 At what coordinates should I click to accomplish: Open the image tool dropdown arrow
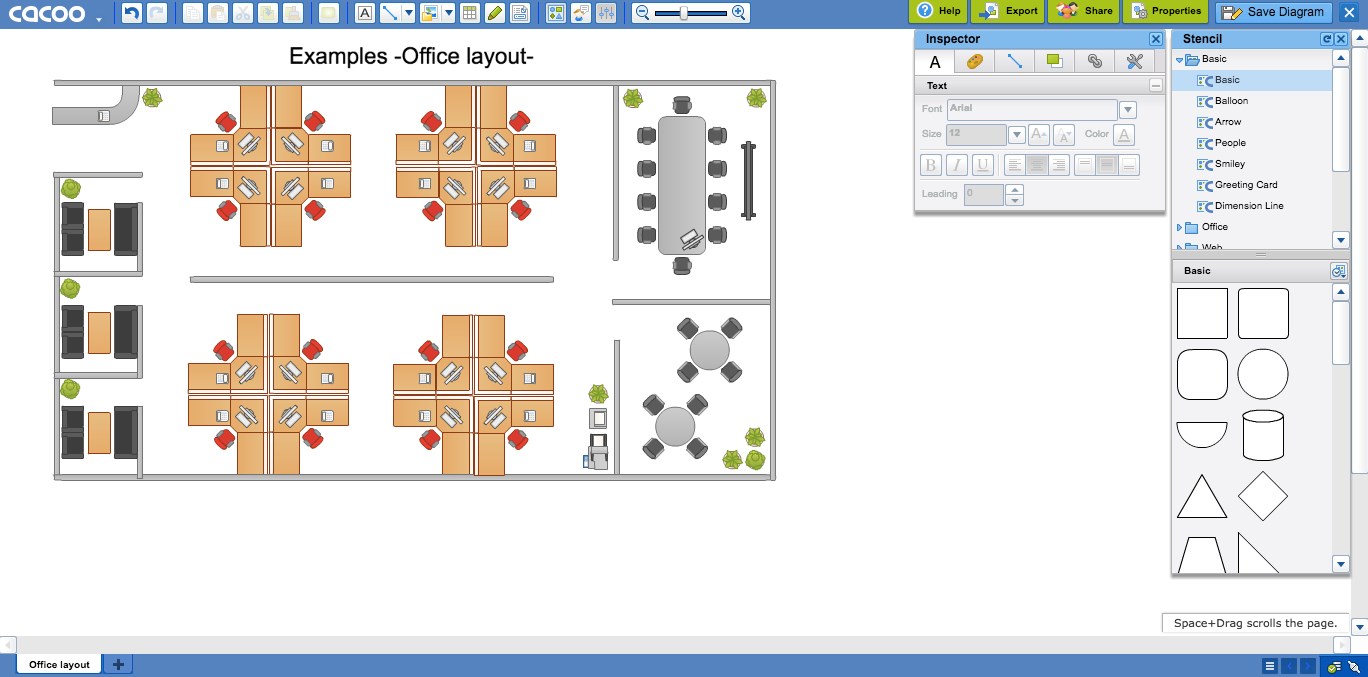click(448, 13)
